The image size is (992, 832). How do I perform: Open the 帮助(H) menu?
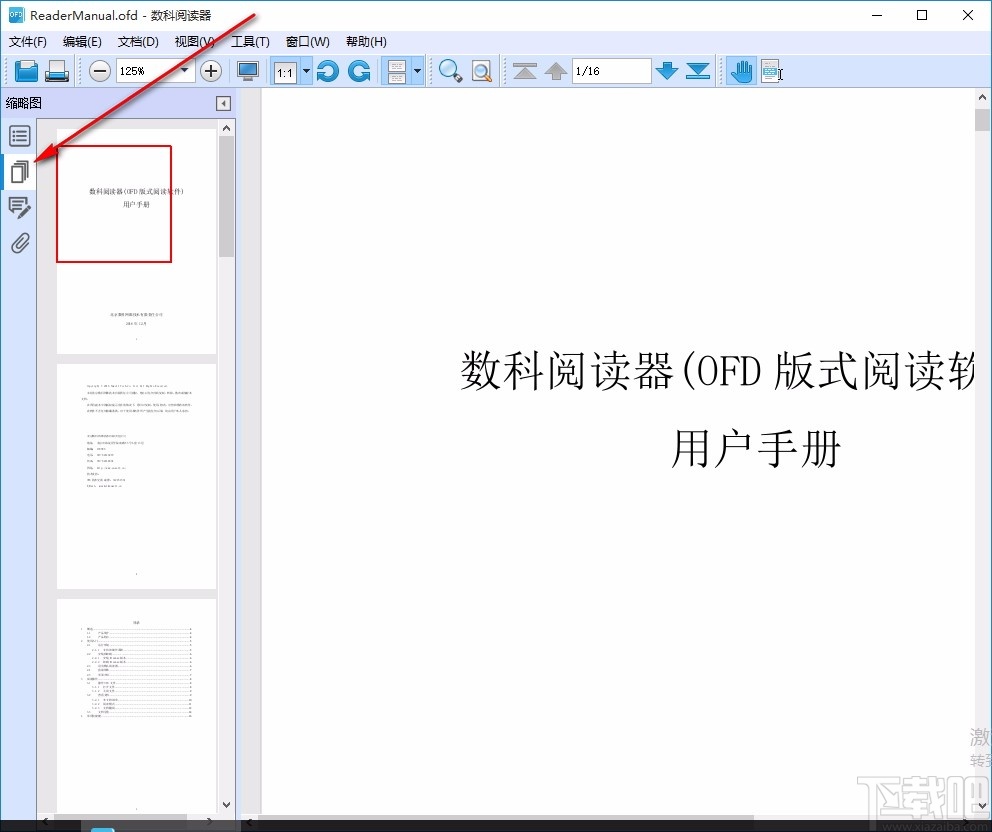pyautogui.click(x=366, y=42)
